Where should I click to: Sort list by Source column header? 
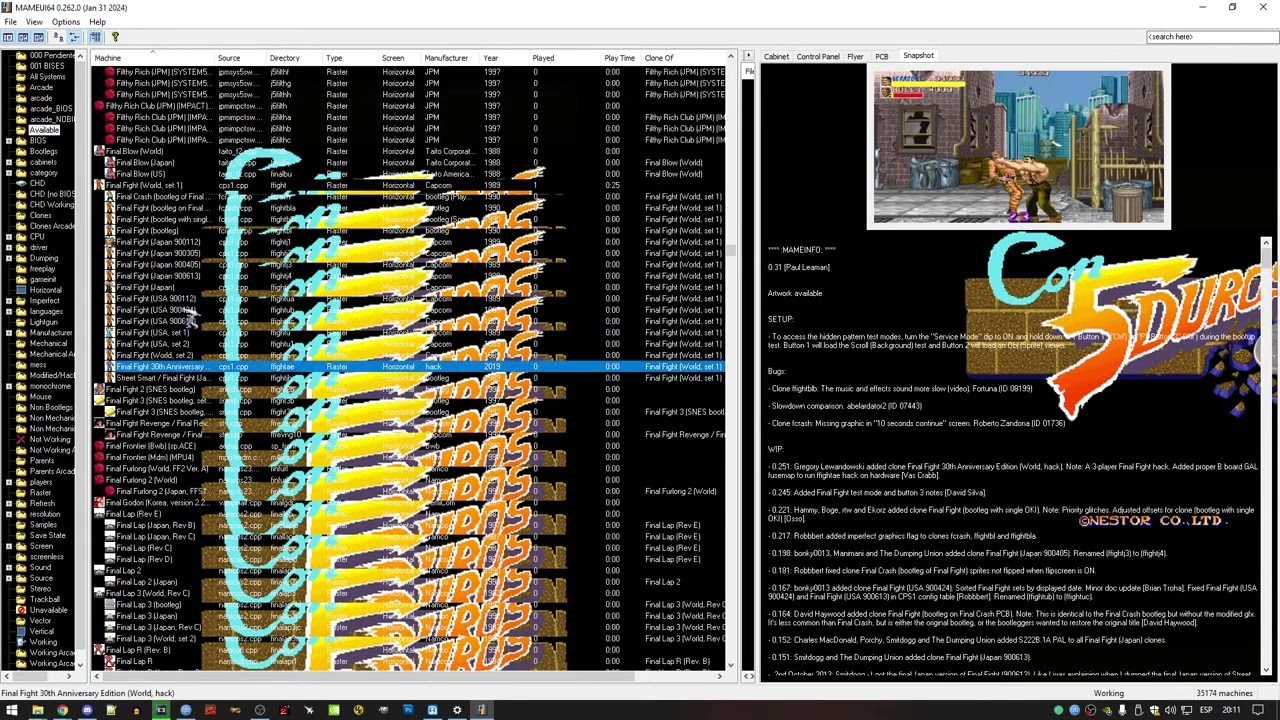click(x=241, y=58)
